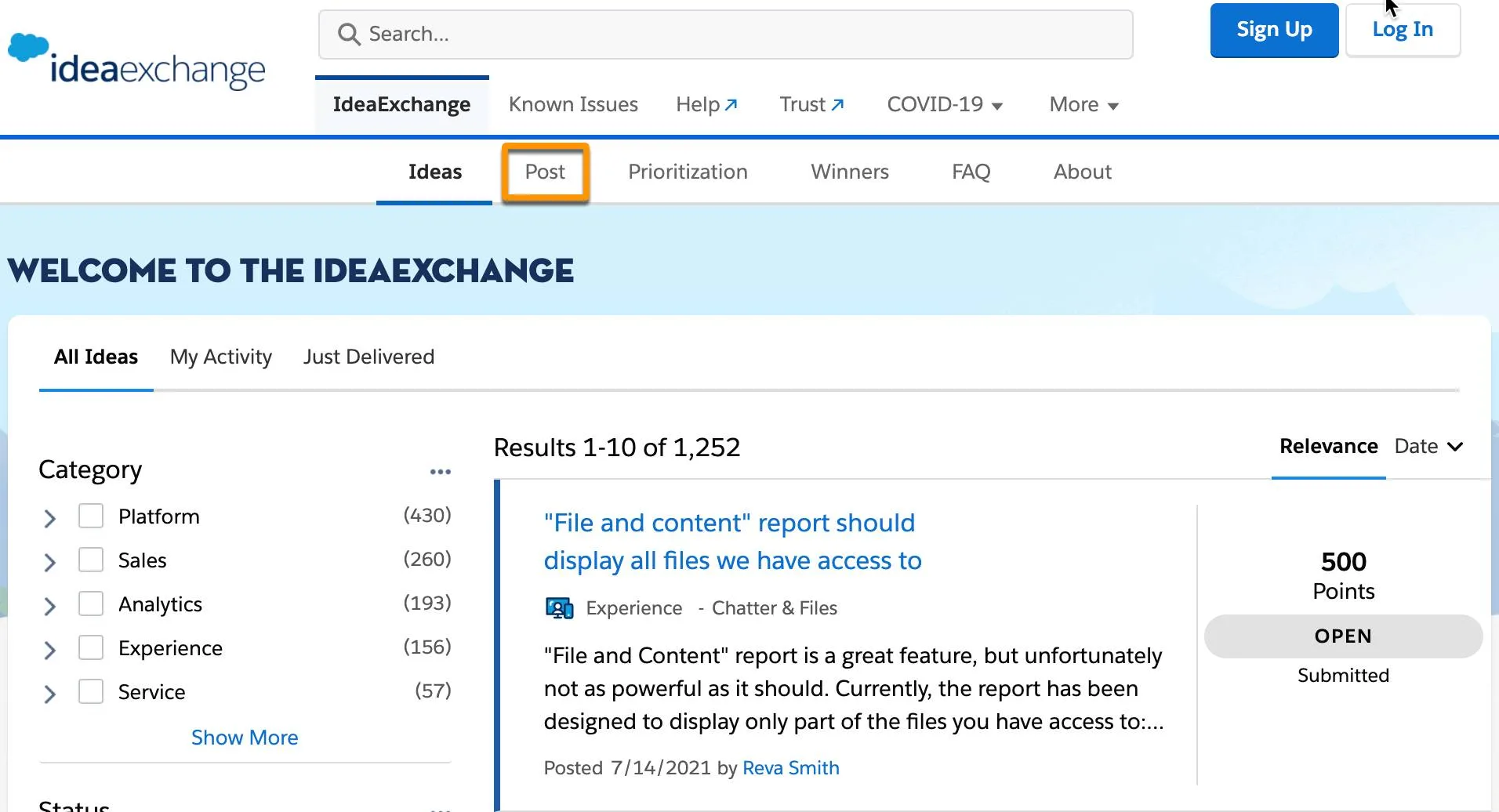Click the Sales category label
1499x812 pixels.
pyautogui.click(x=142, y=560)
